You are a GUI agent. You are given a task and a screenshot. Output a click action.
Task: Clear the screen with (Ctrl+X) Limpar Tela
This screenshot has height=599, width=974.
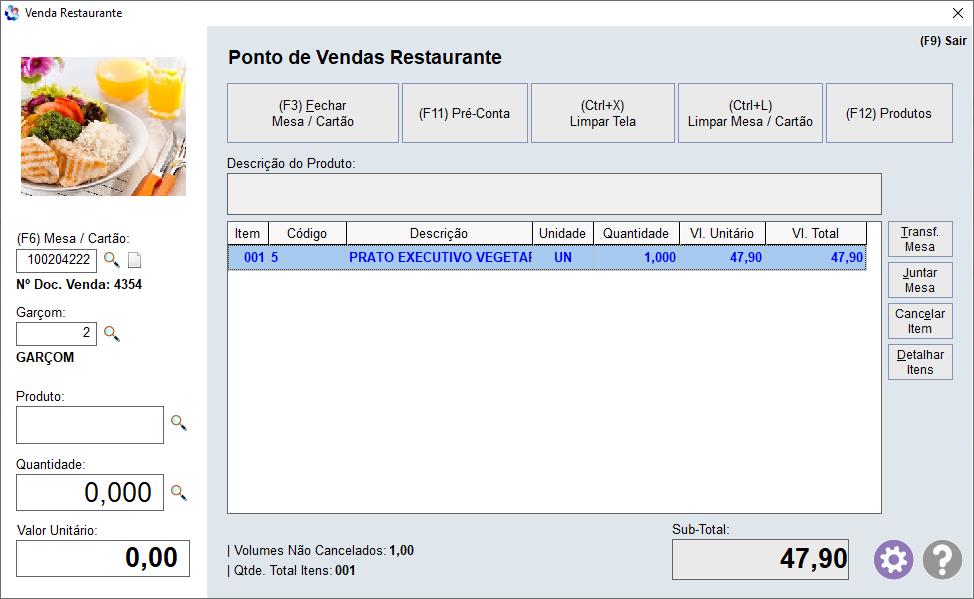pyautogui.click(x=602, y=113)
